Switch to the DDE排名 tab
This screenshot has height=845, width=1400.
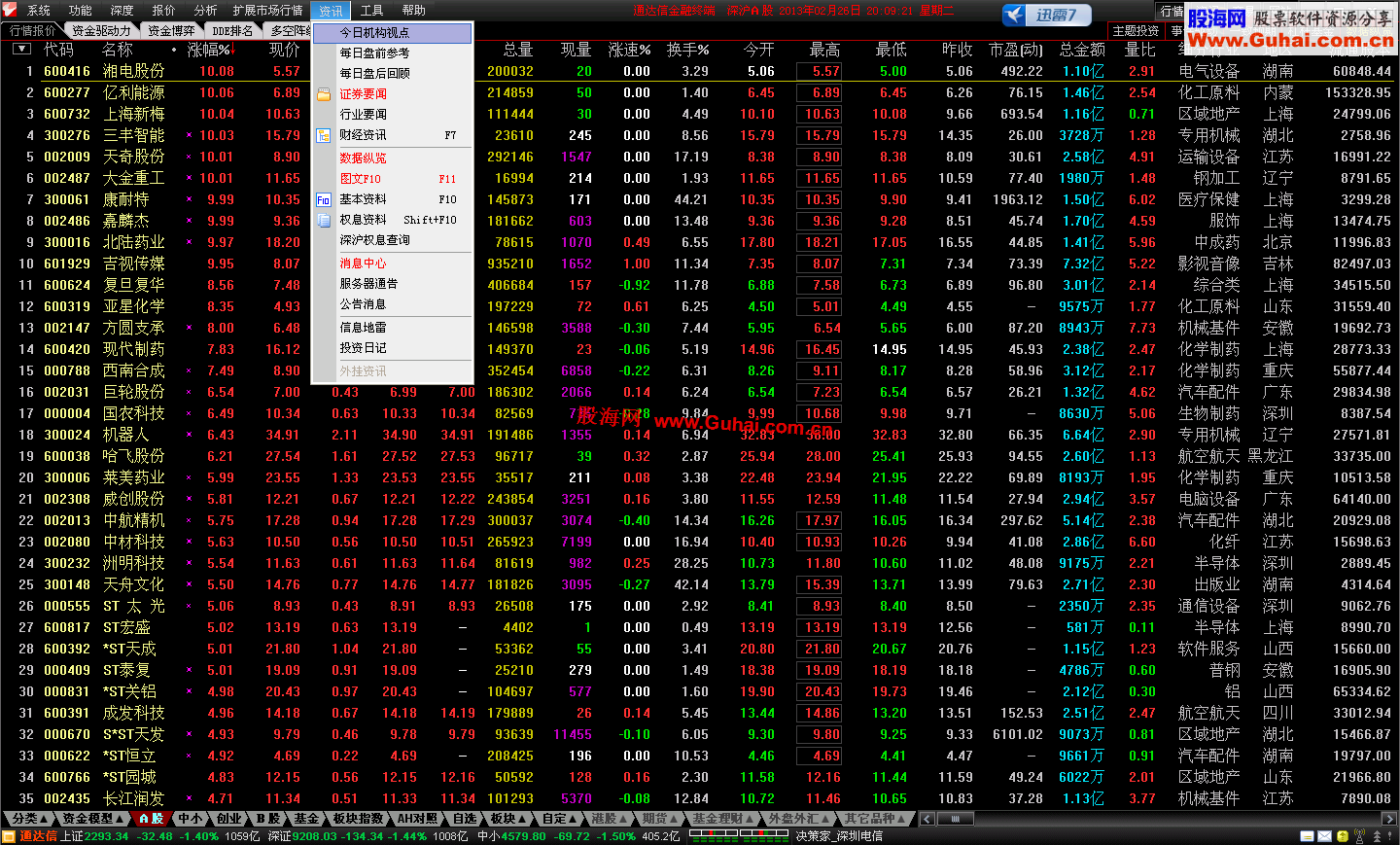coord(232,31)
